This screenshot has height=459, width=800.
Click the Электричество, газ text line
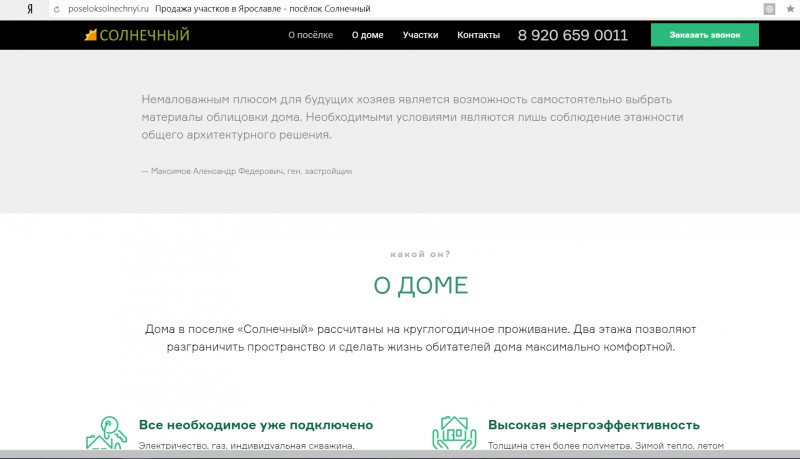[246, 445]
